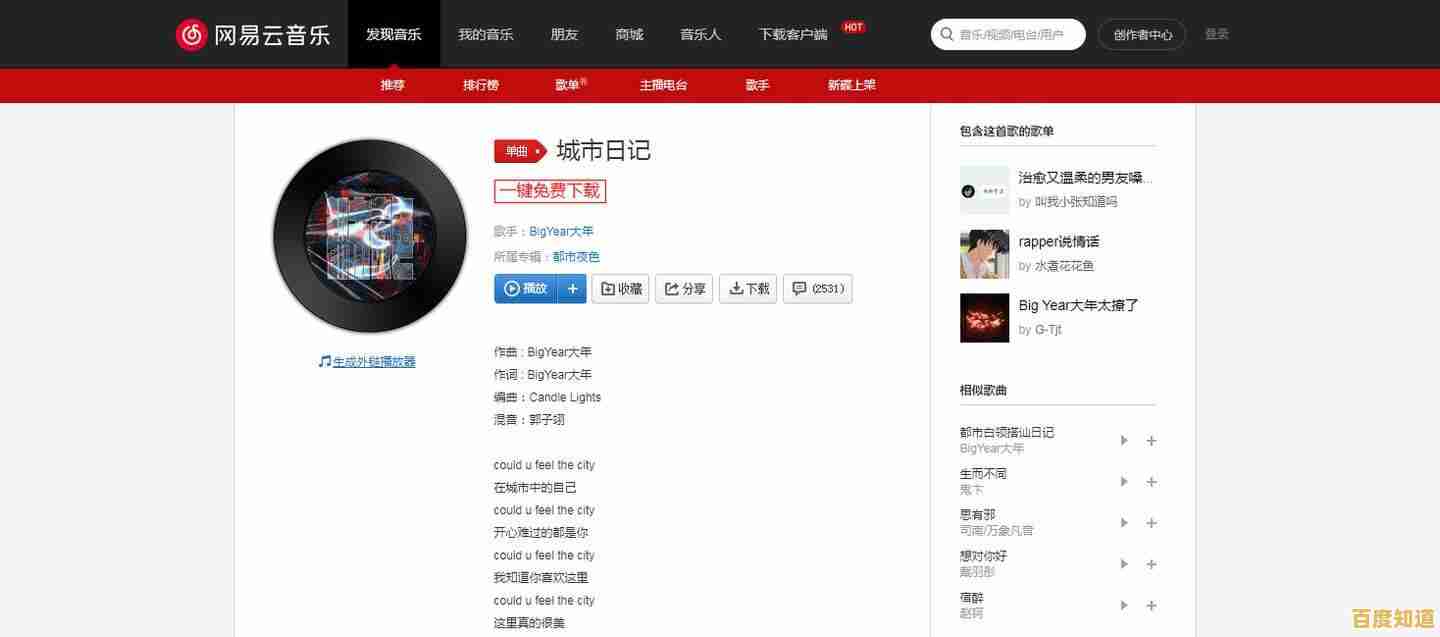Play 宿醉 using its arrow icon

1123,605
